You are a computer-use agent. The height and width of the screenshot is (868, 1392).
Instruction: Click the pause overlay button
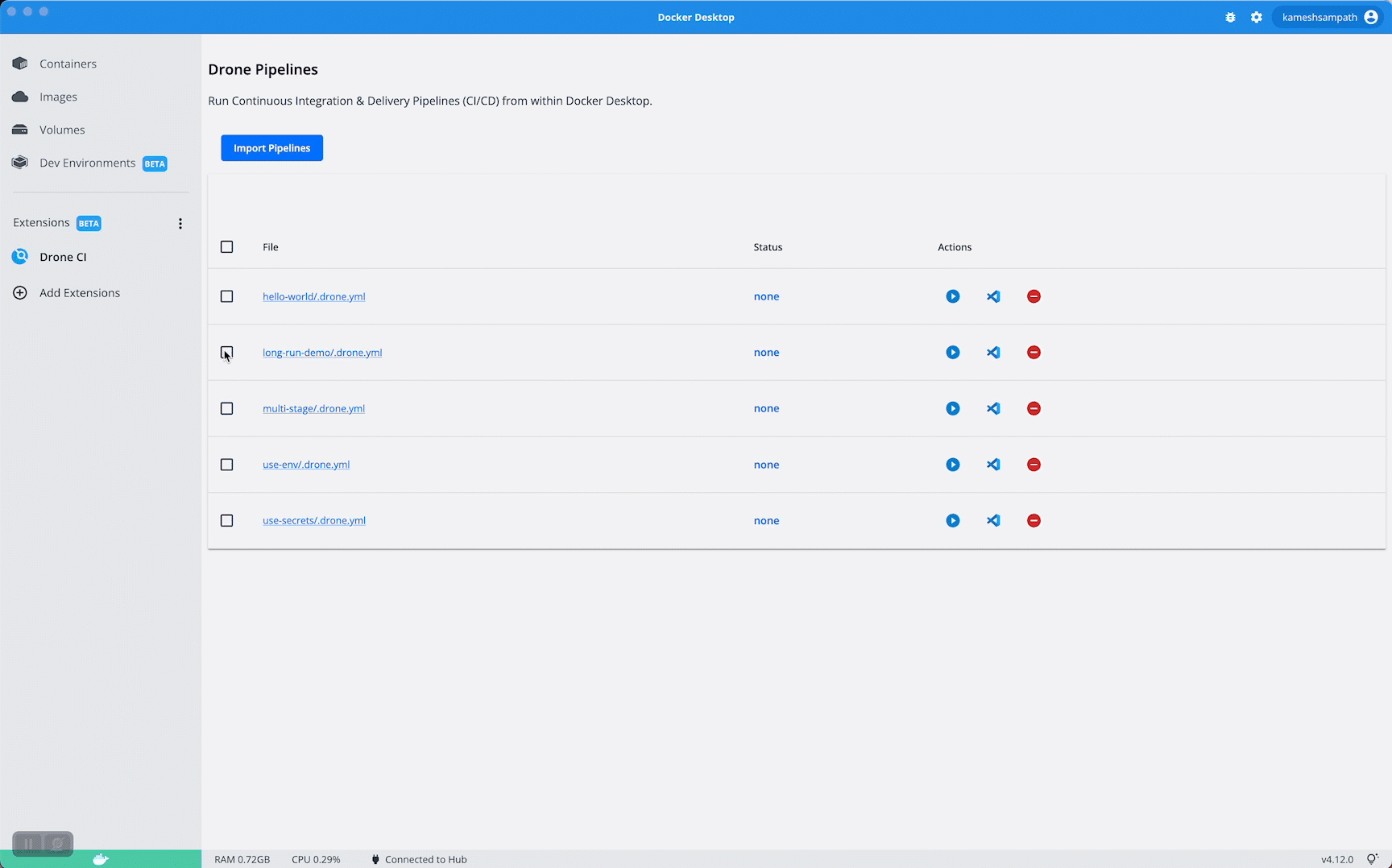28,844
